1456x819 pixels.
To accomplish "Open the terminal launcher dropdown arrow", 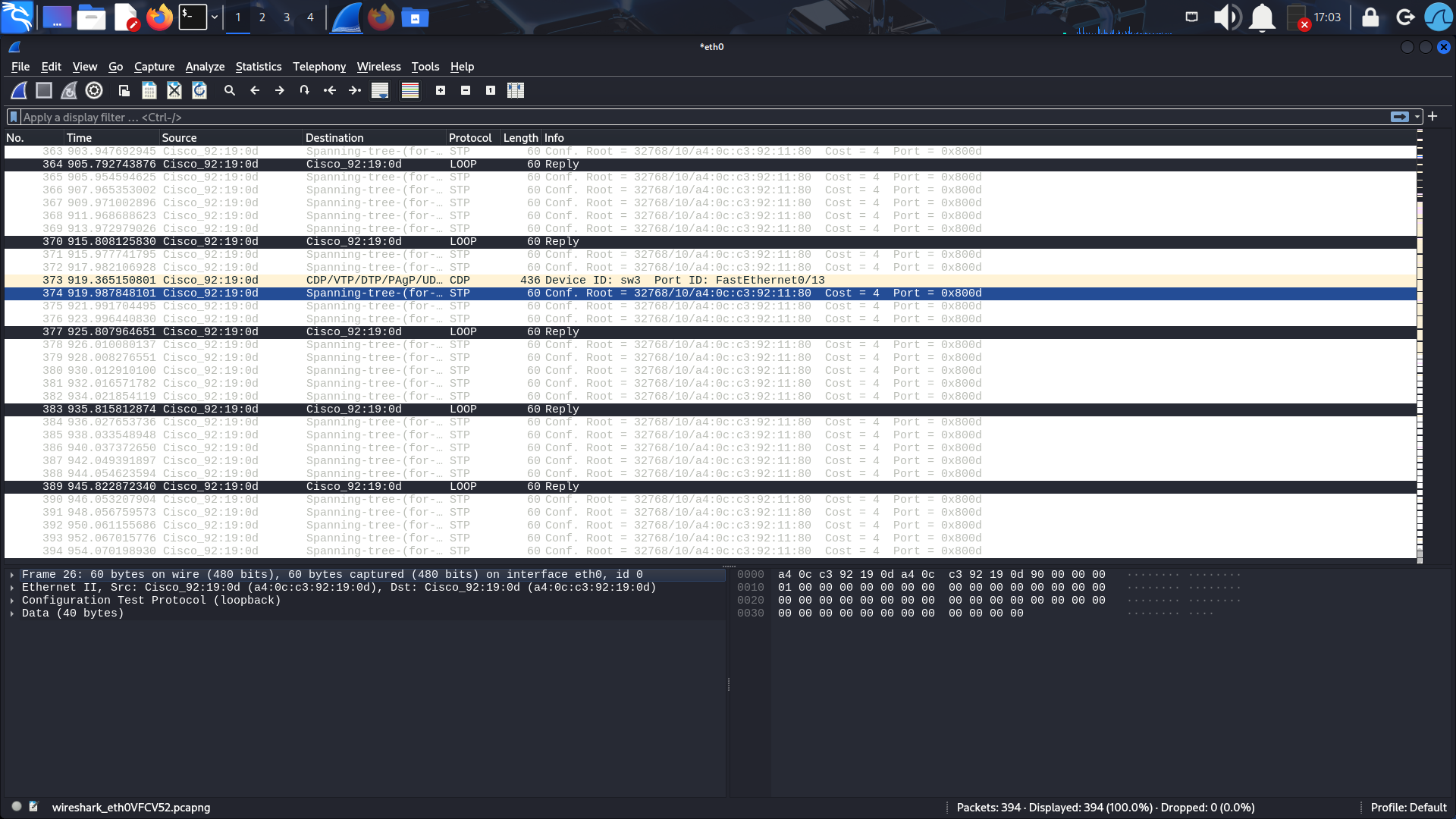I will tap(215, 17).
